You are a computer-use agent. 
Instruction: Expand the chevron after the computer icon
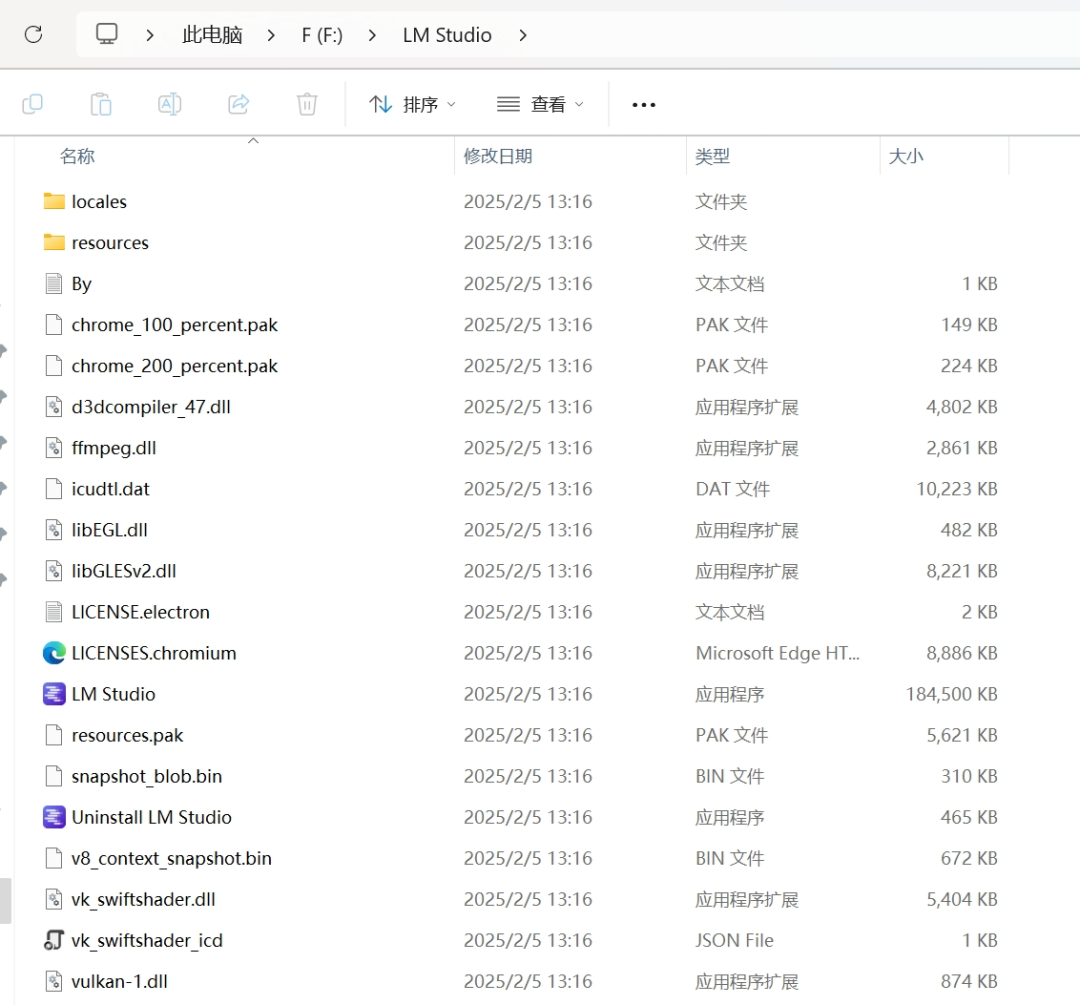click(x=149, y=35)
